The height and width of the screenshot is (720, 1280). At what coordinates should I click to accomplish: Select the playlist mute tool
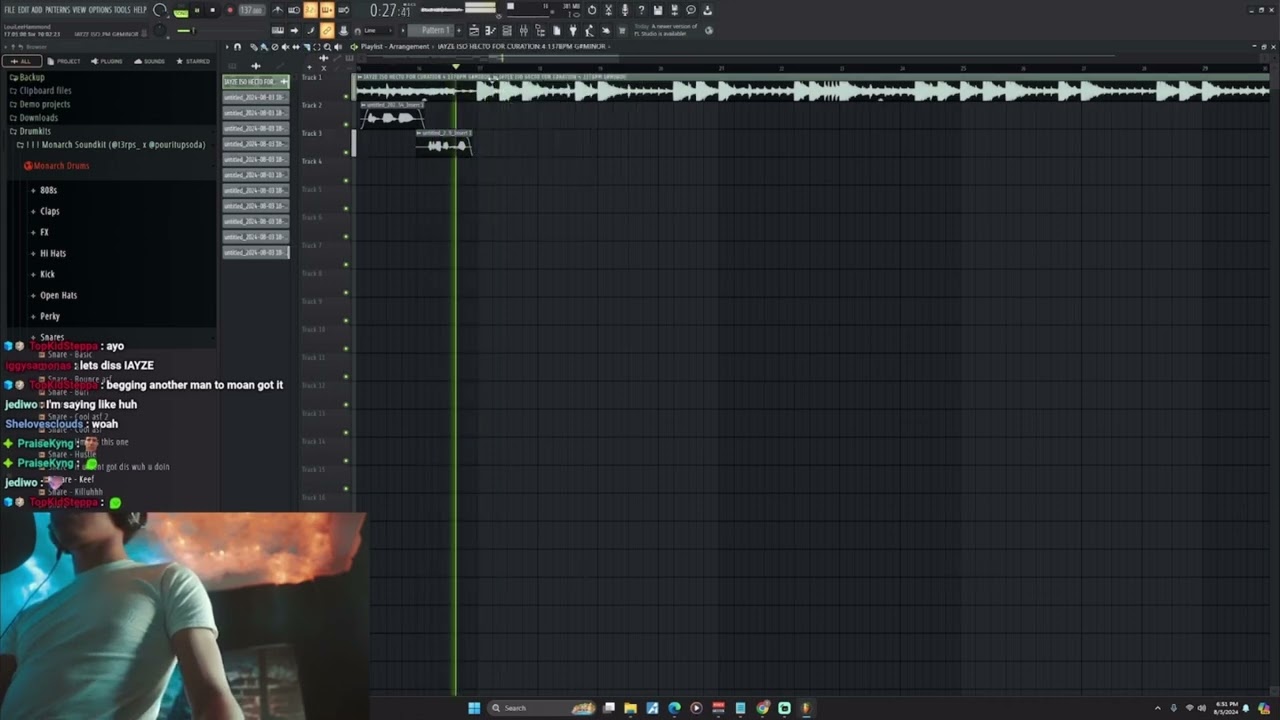pyautogui.click(x=285, y=47)
